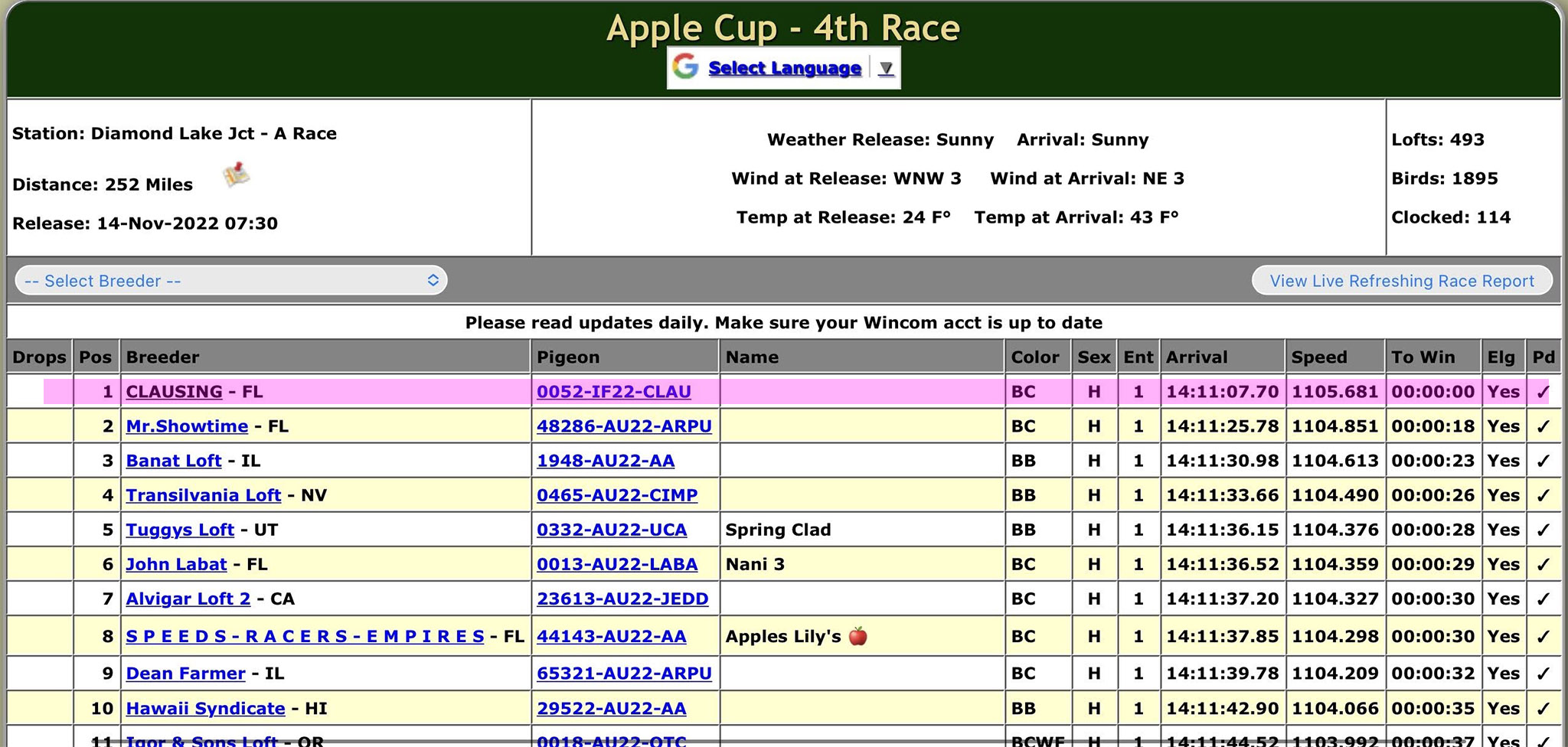1568x747 pixels.
Task: Click the paid checkmark in Hawaii Syndicate row
Action: [x=1543, y=709]
